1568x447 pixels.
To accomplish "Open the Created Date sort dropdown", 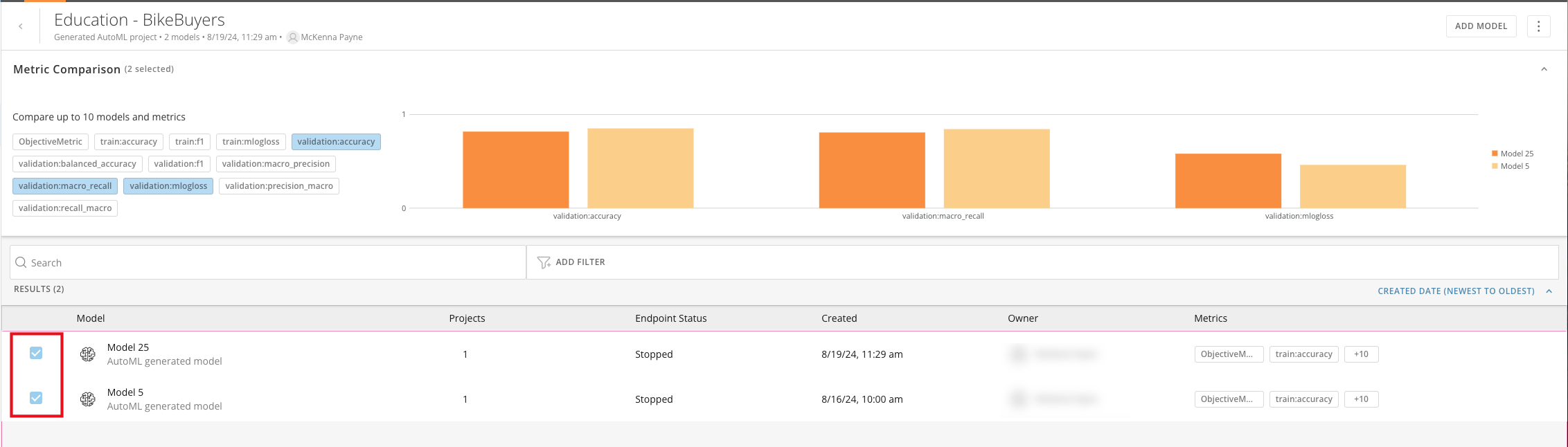I will (1456, 291).
